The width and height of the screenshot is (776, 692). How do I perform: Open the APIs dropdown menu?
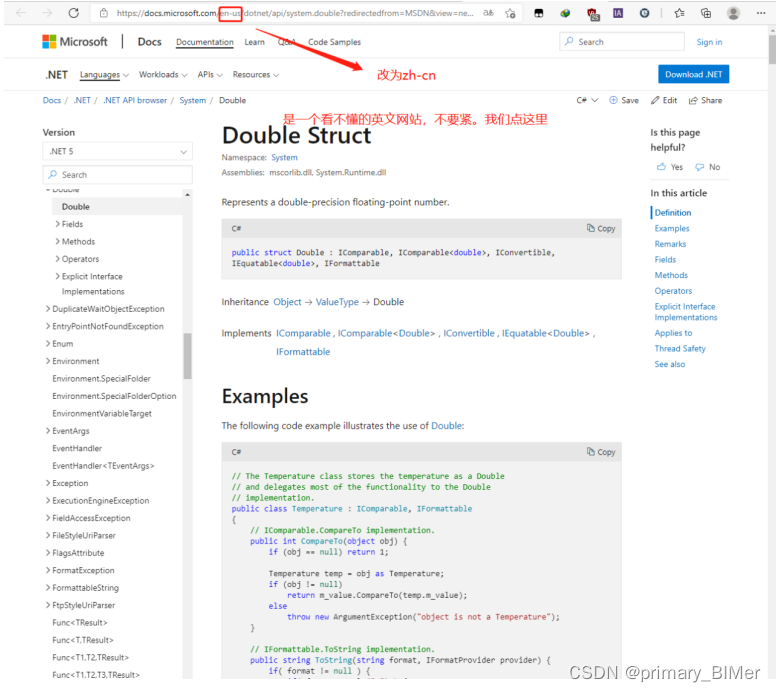click(210, 75)
